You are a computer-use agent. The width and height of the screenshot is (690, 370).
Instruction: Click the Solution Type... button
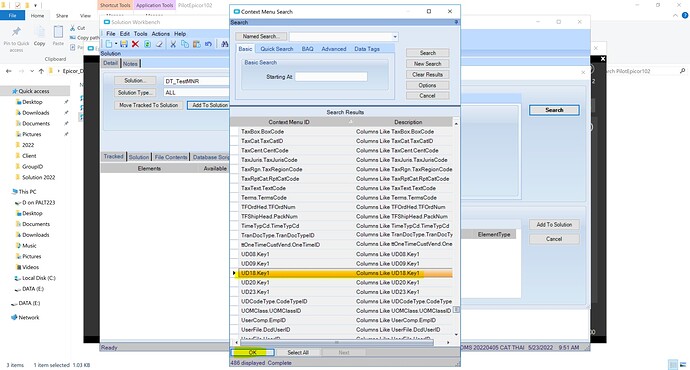click(135, 92)
